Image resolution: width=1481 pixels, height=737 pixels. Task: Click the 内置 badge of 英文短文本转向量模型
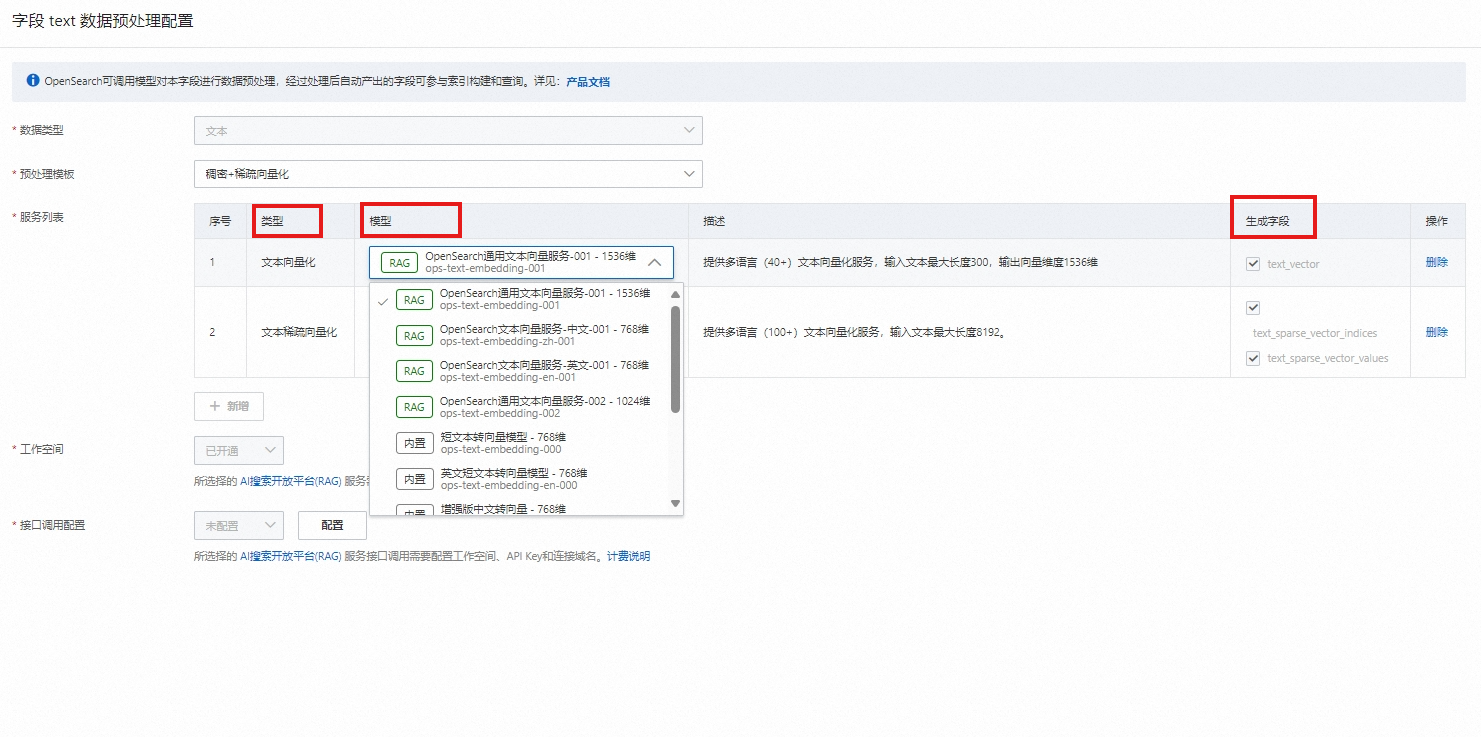[x=414, y=479]
